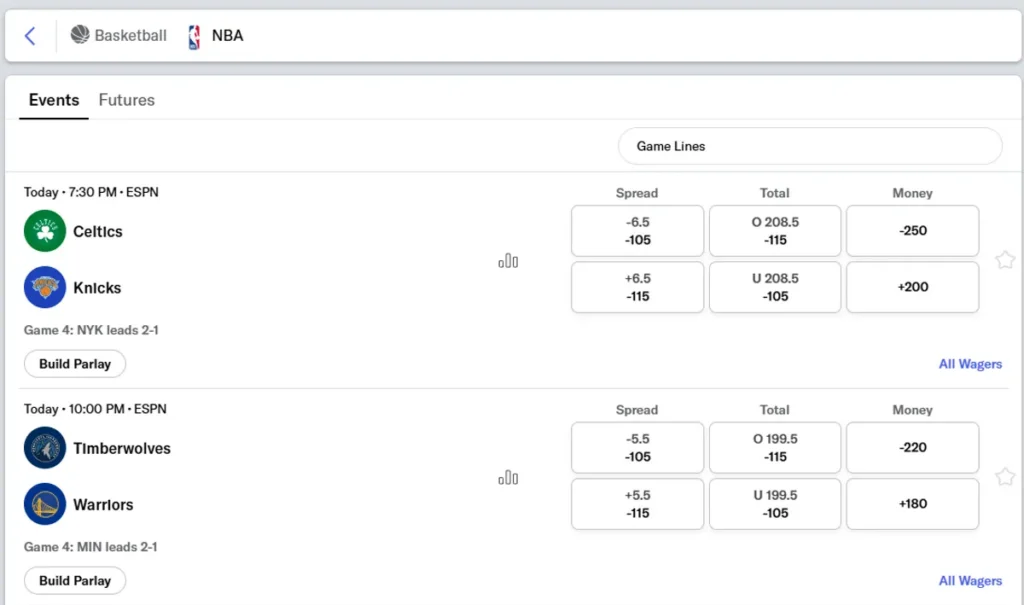Open All Wagers for Celtics game

(x=970, y=364)
